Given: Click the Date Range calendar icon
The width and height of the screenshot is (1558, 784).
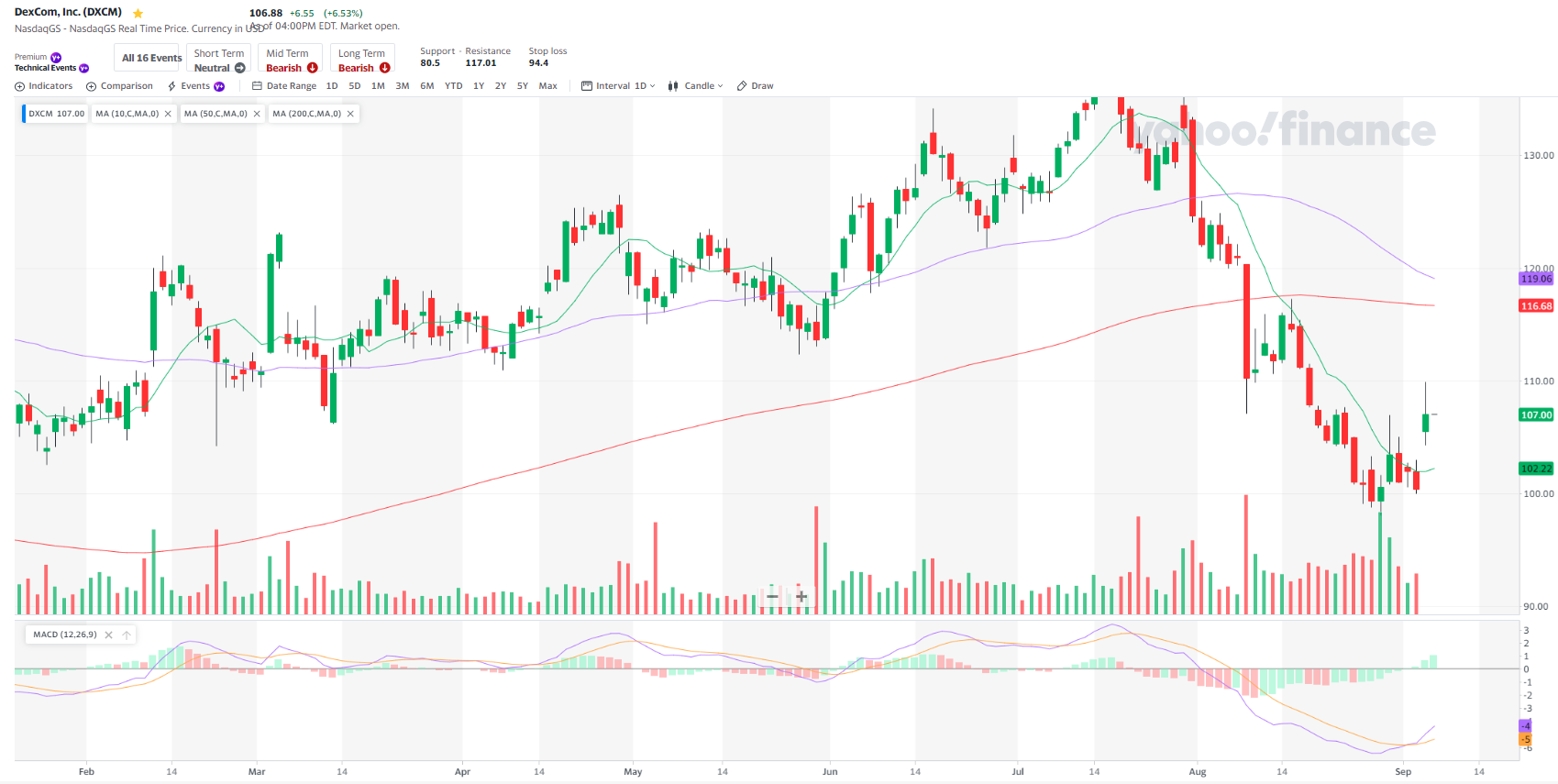Looking at the screenshot, I should [x=257, y=86].
